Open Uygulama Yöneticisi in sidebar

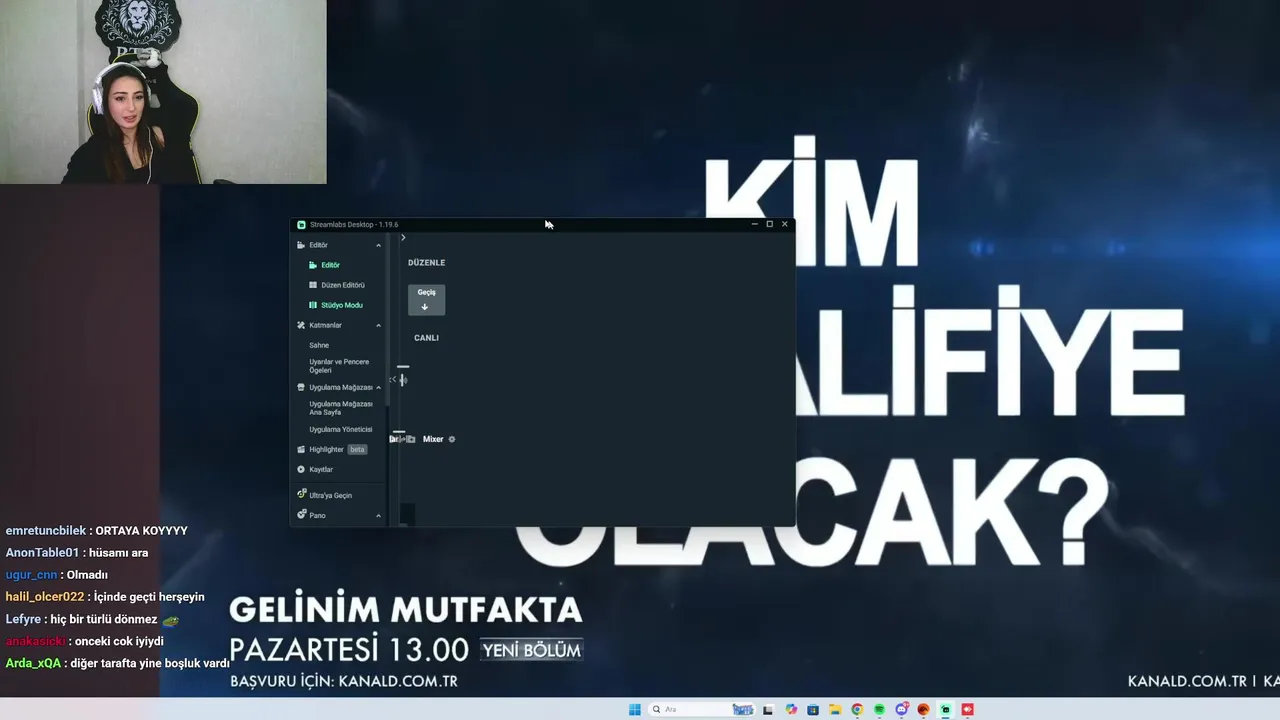pyautogui.click(x=340, y=429)
